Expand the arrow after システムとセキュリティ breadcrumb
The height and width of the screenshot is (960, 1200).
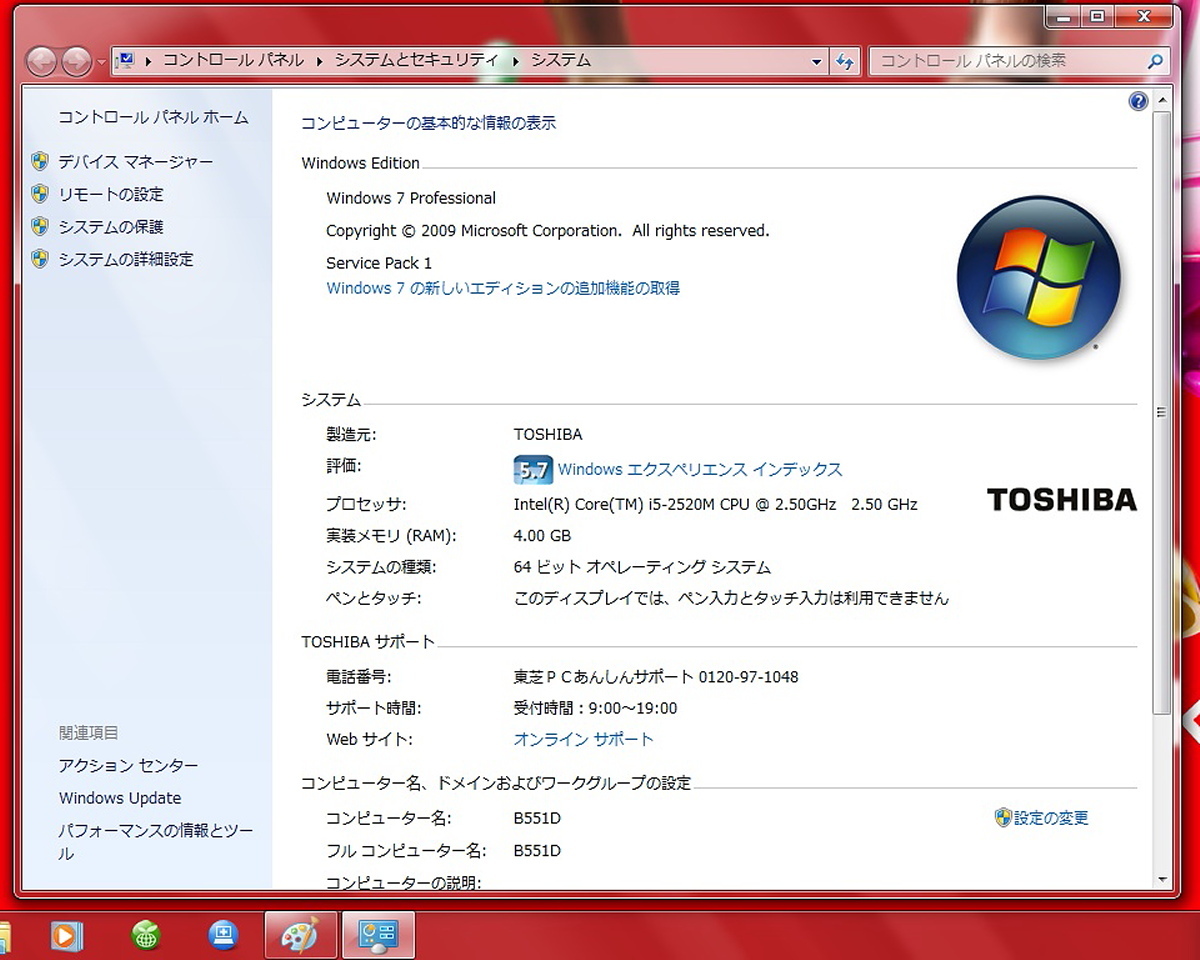(x=516, y=61)
